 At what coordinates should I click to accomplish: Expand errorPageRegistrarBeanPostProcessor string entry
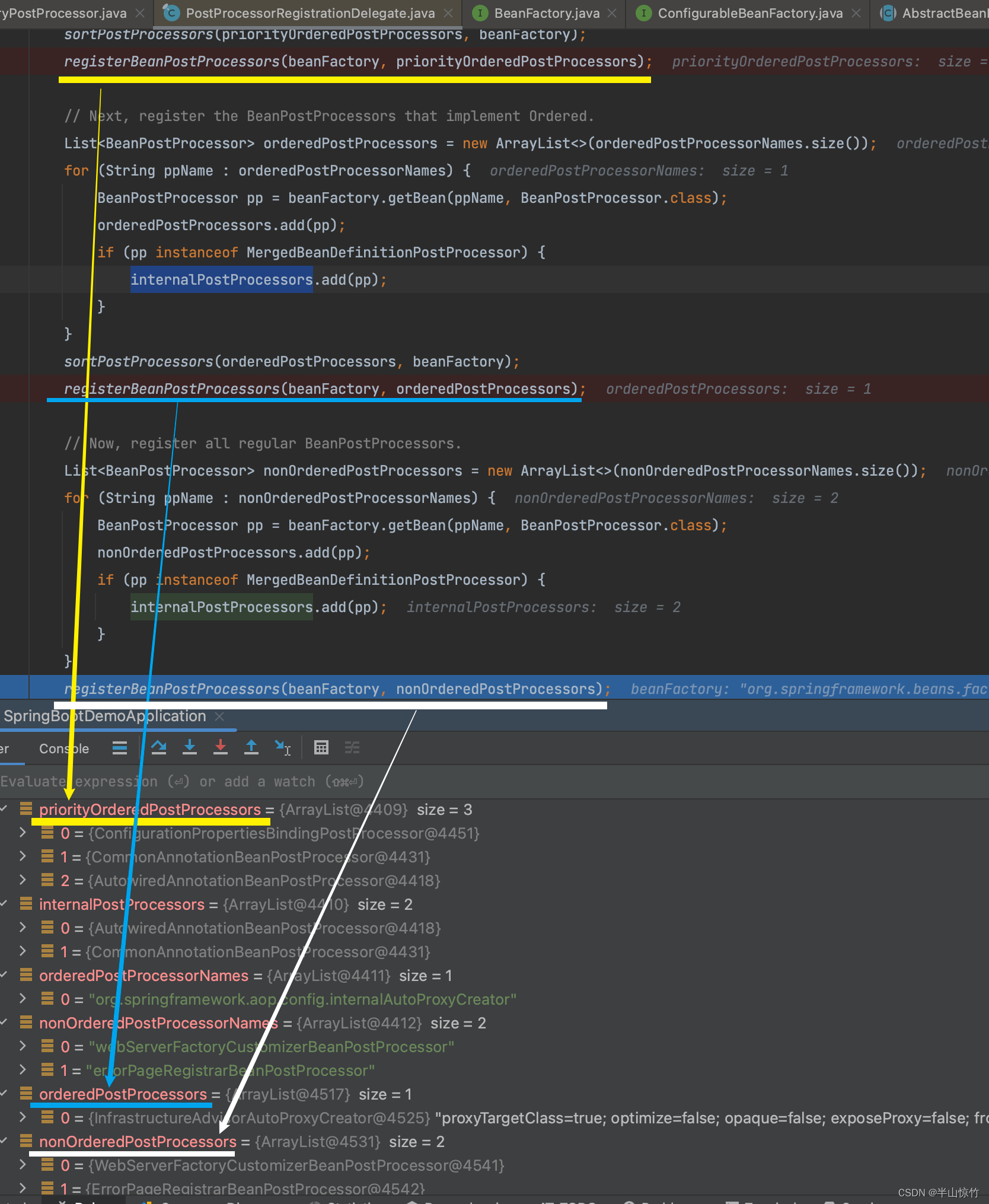click(23, 1070)
